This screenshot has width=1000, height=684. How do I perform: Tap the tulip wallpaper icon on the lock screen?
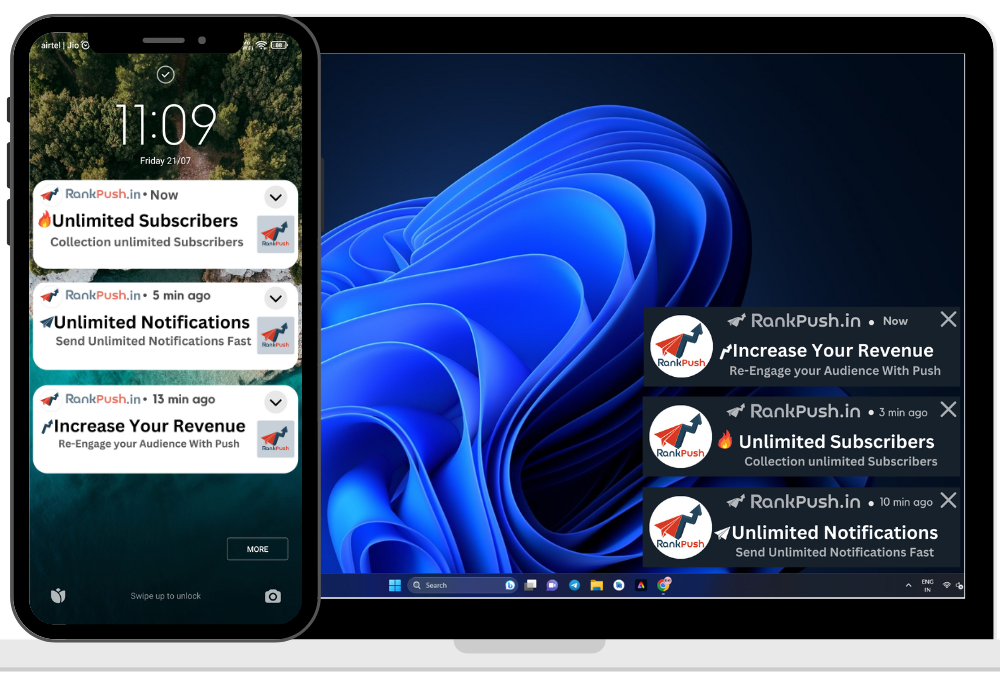coord(58,596)
